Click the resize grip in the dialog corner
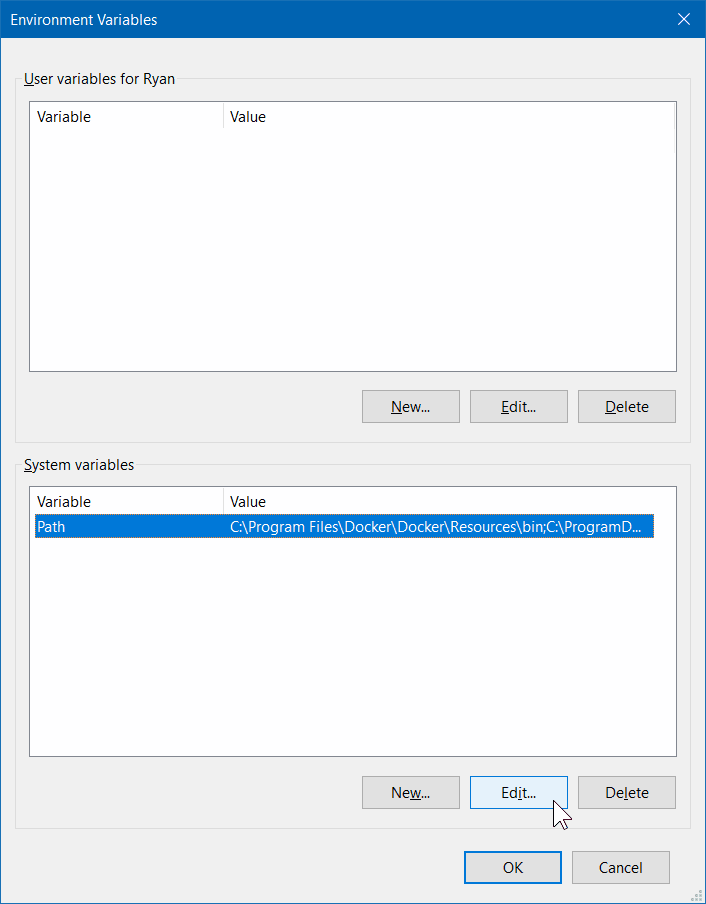This screenshot has height=904, width=706. click(x=695, y=894)
